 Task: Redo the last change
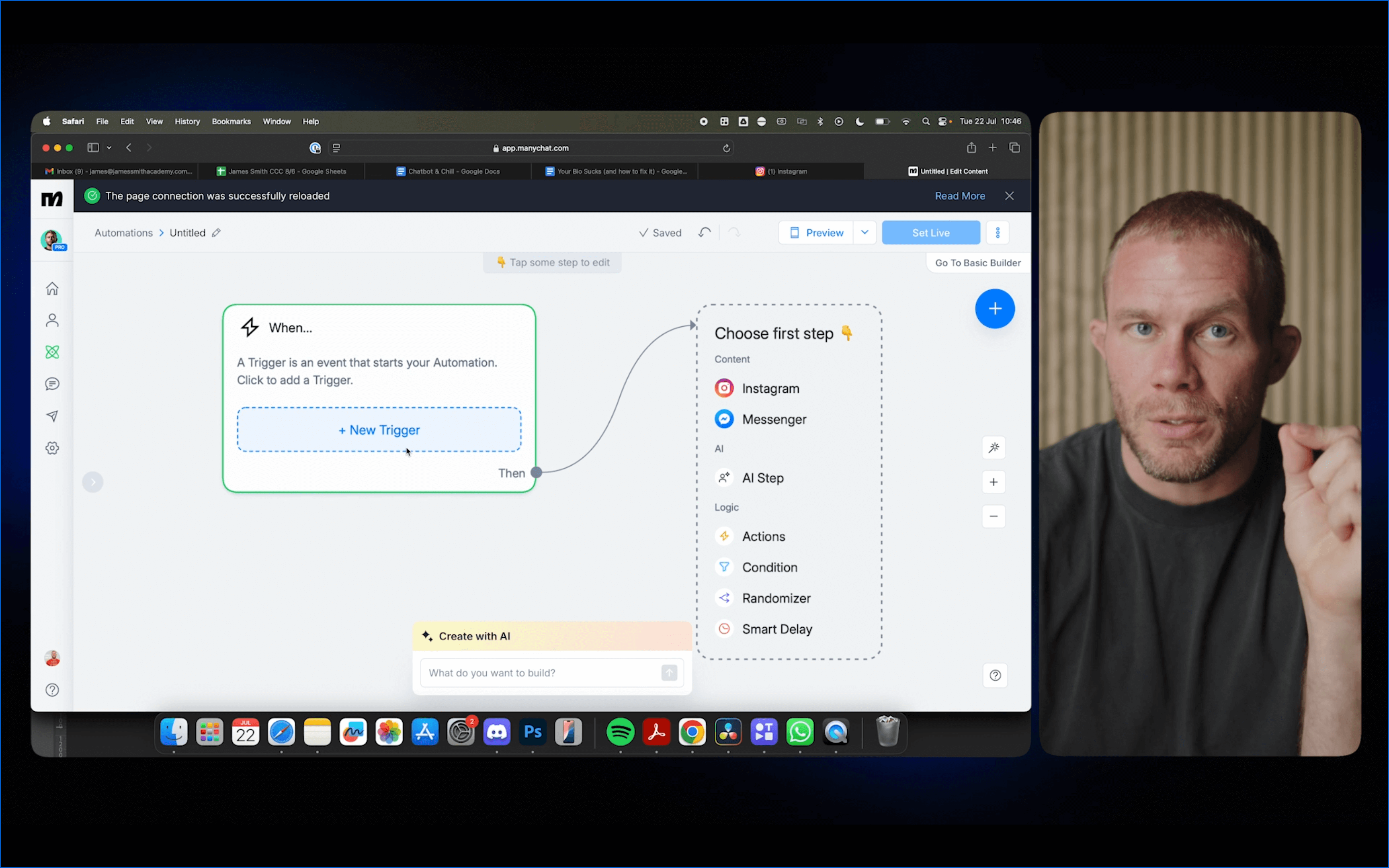[x=734, y=233]
